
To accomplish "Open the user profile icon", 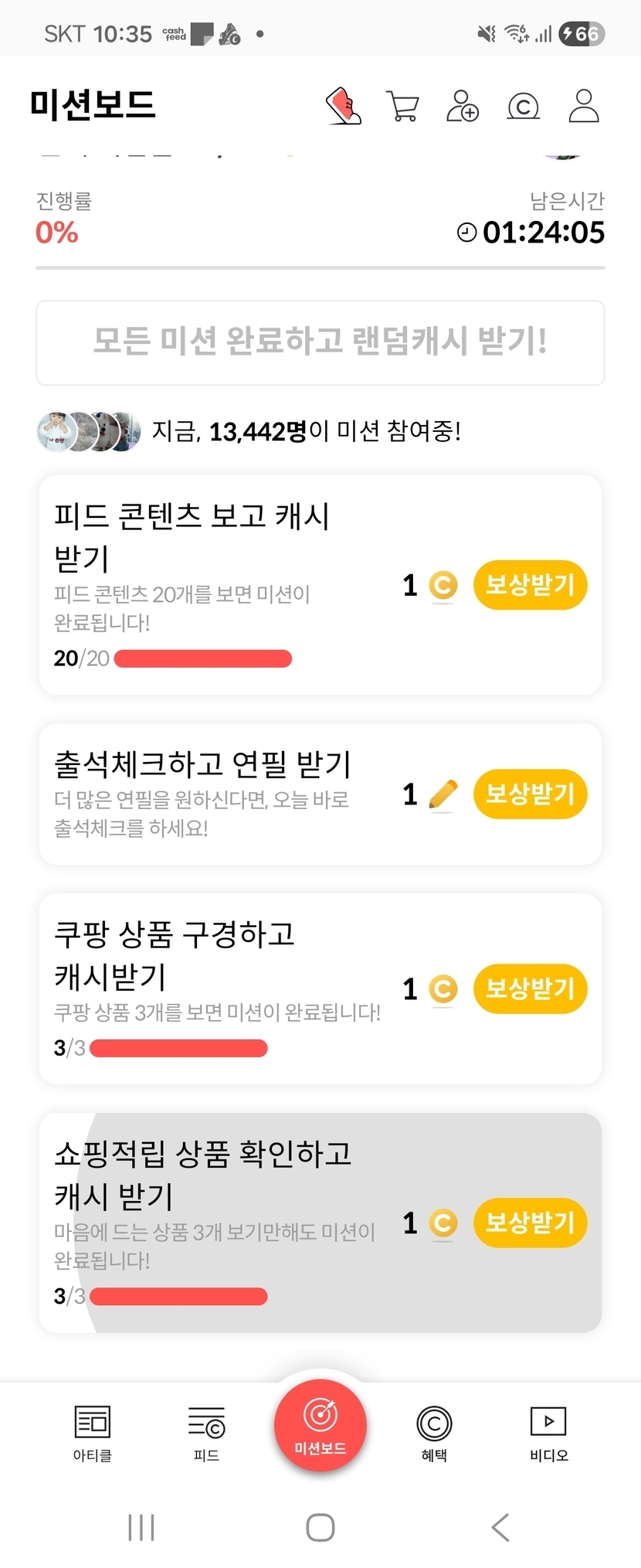I will pos(584,106).
